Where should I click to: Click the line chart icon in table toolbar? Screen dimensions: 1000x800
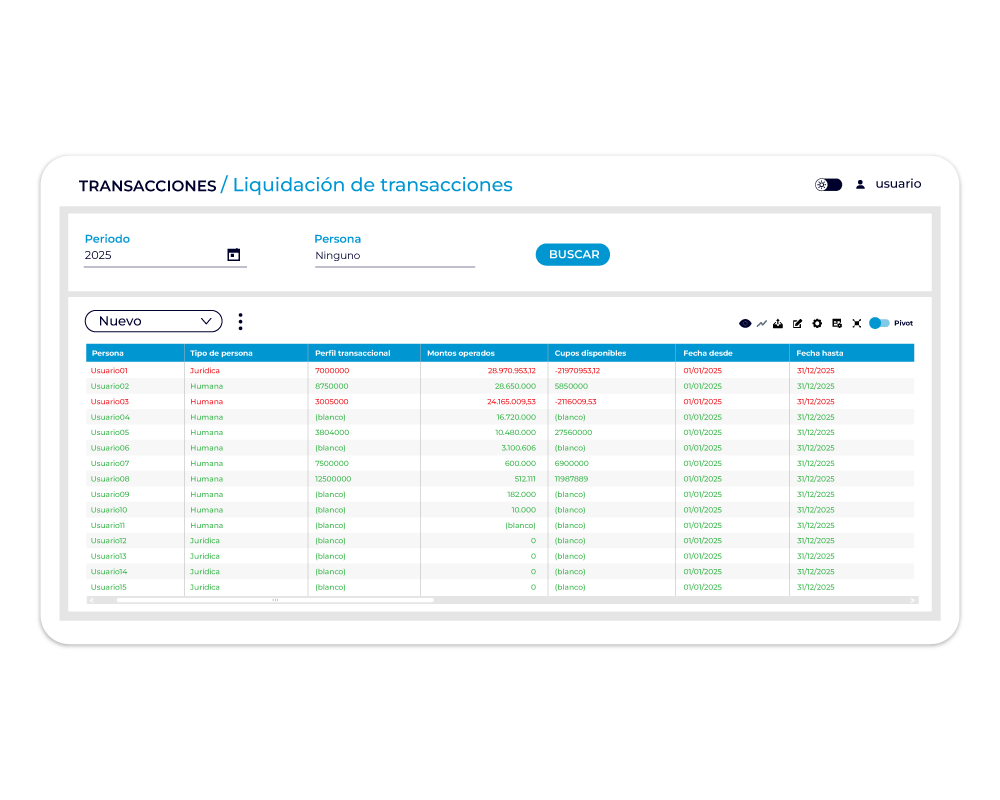pyautogui.click(x=761, y=323)
